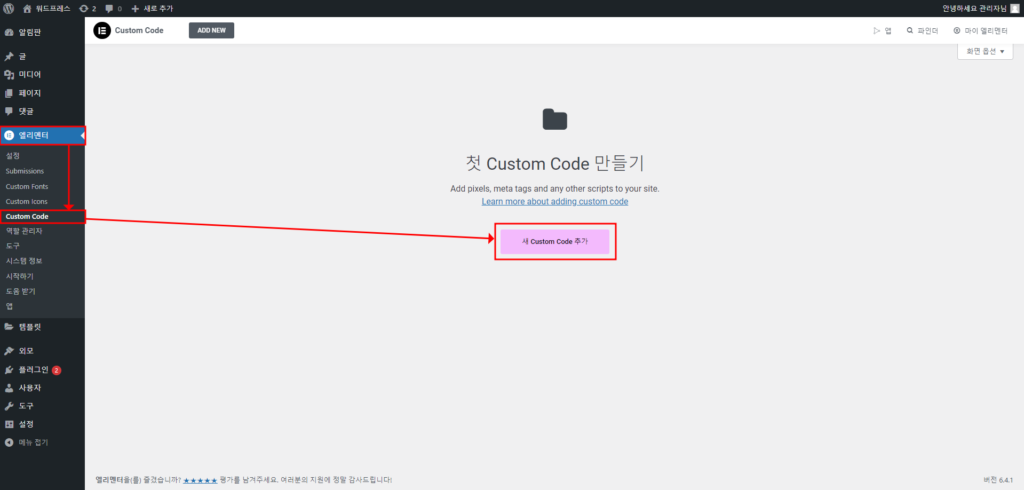Click the 버전 6.4.1 version text

tap(1001, 480)
